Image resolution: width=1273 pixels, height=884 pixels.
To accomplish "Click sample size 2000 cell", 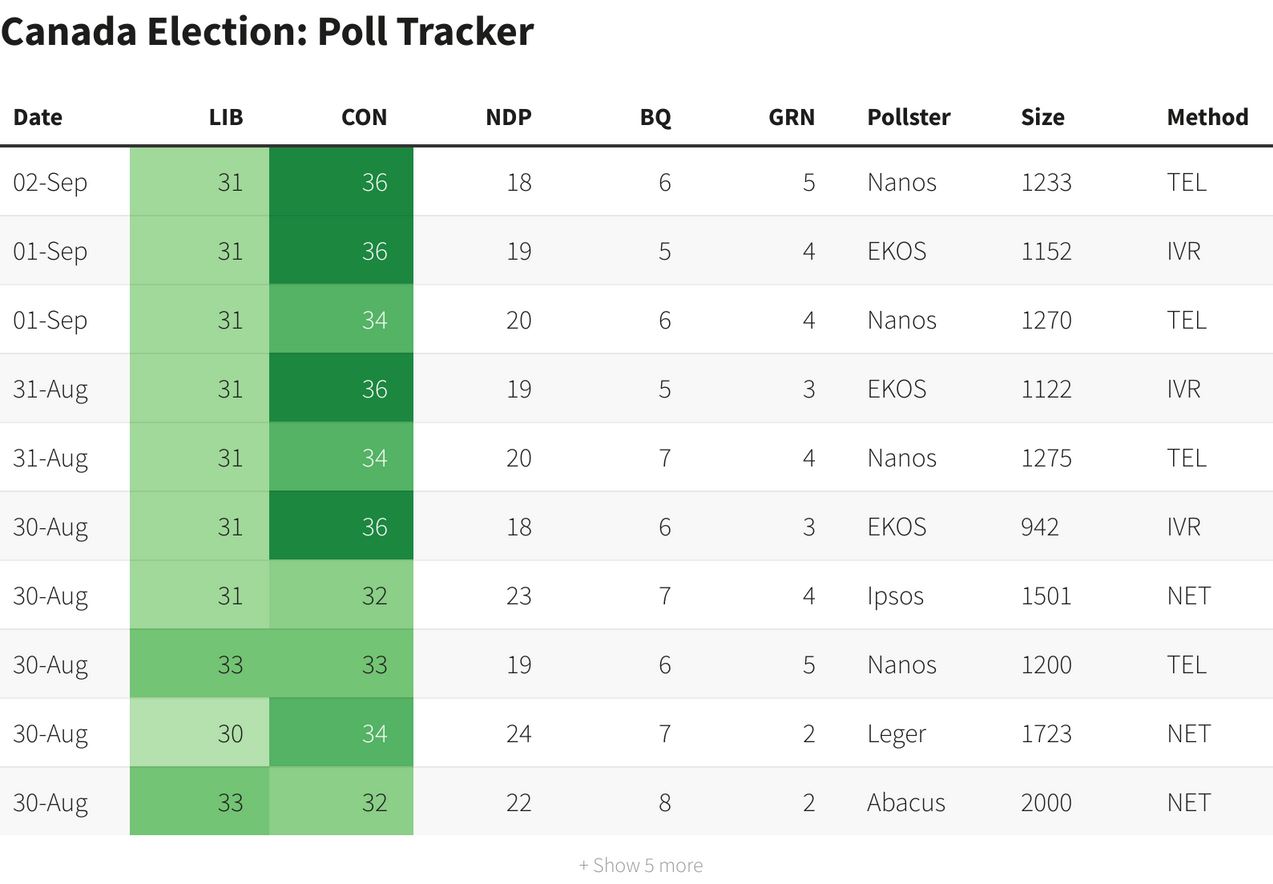I will [1046, 803].
